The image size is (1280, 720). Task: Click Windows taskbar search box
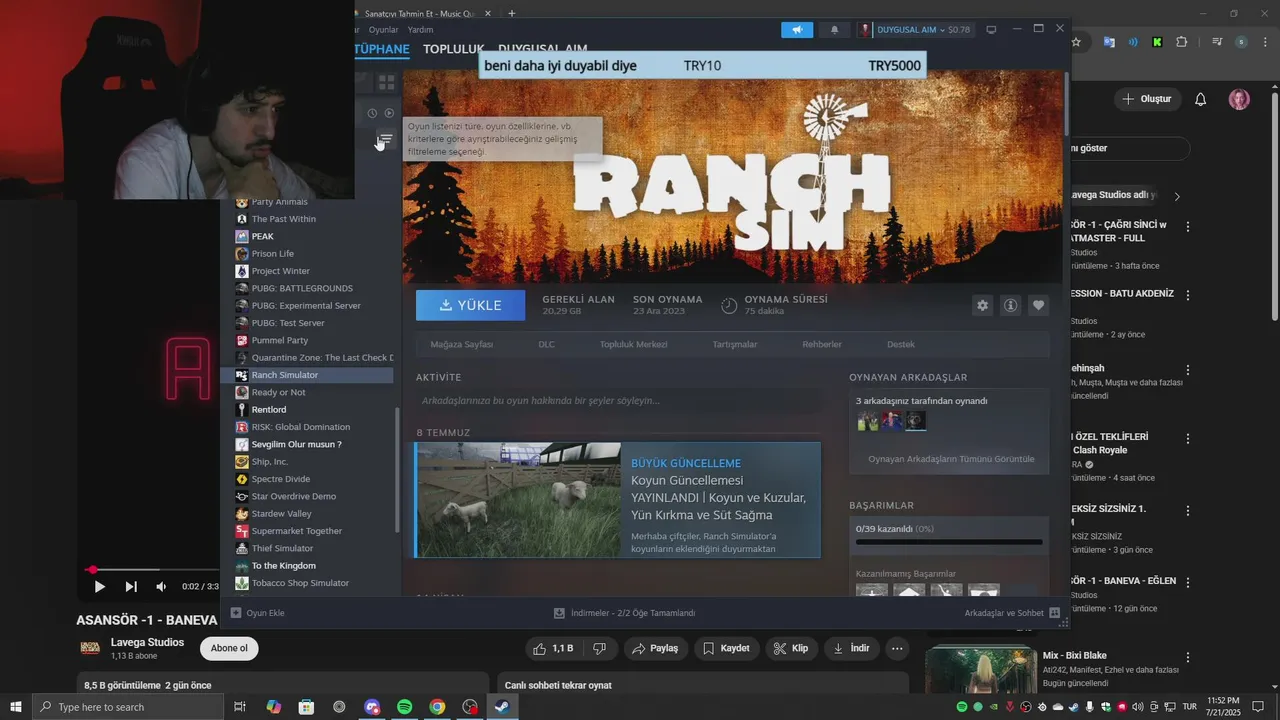pyautogui.click(x=127, y=707)
